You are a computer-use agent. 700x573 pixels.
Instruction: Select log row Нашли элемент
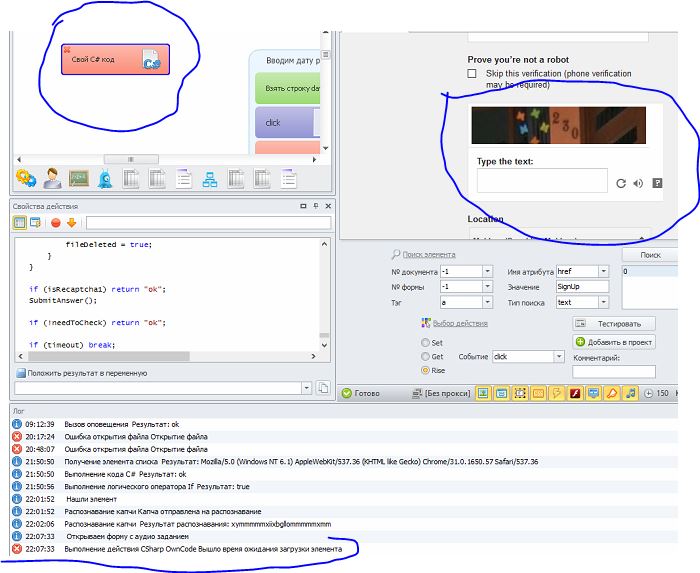click(344, 499)
